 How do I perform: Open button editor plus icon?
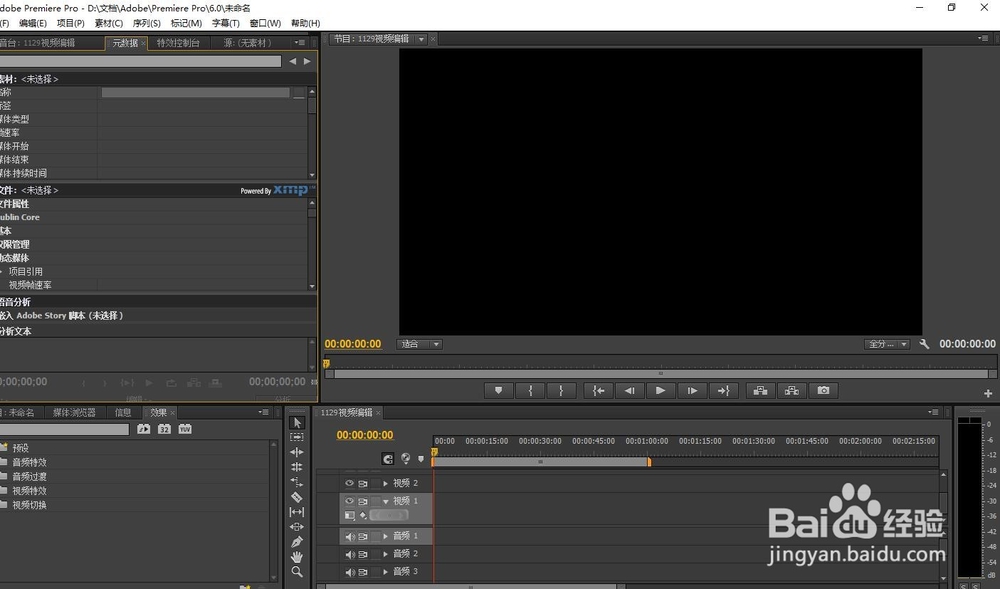click(x=988, y=393)
